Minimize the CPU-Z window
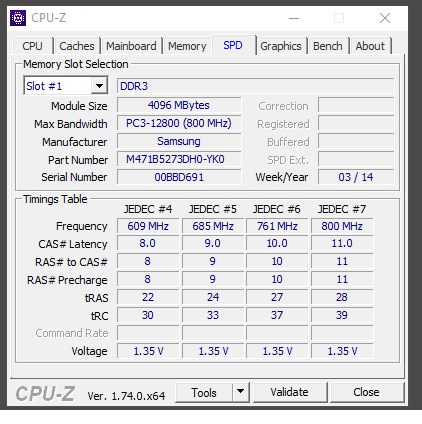422x424 pixels. click(294, 18)
